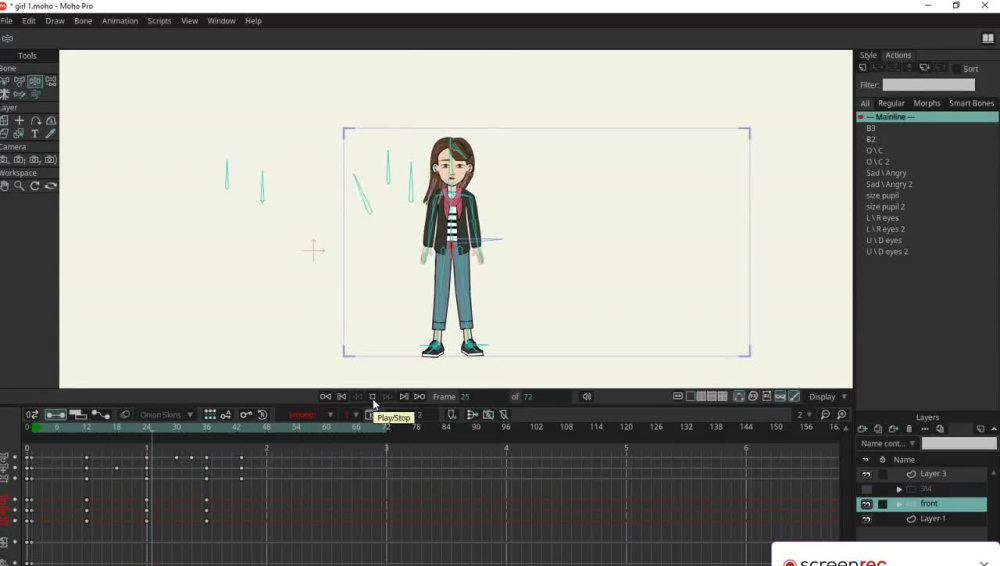The height and width of the screenshot is (566, 1000).
Task: Open the Display dropdown
Action: [x=828, y=397]
